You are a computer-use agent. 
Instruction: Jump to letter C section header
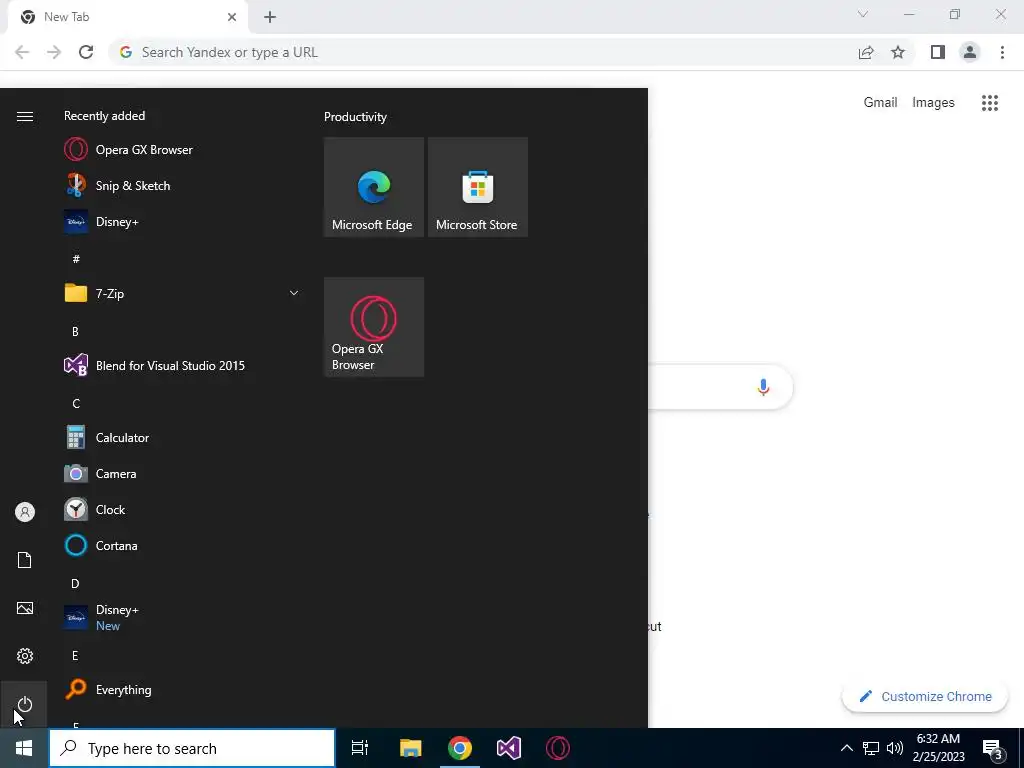(76, 403)
